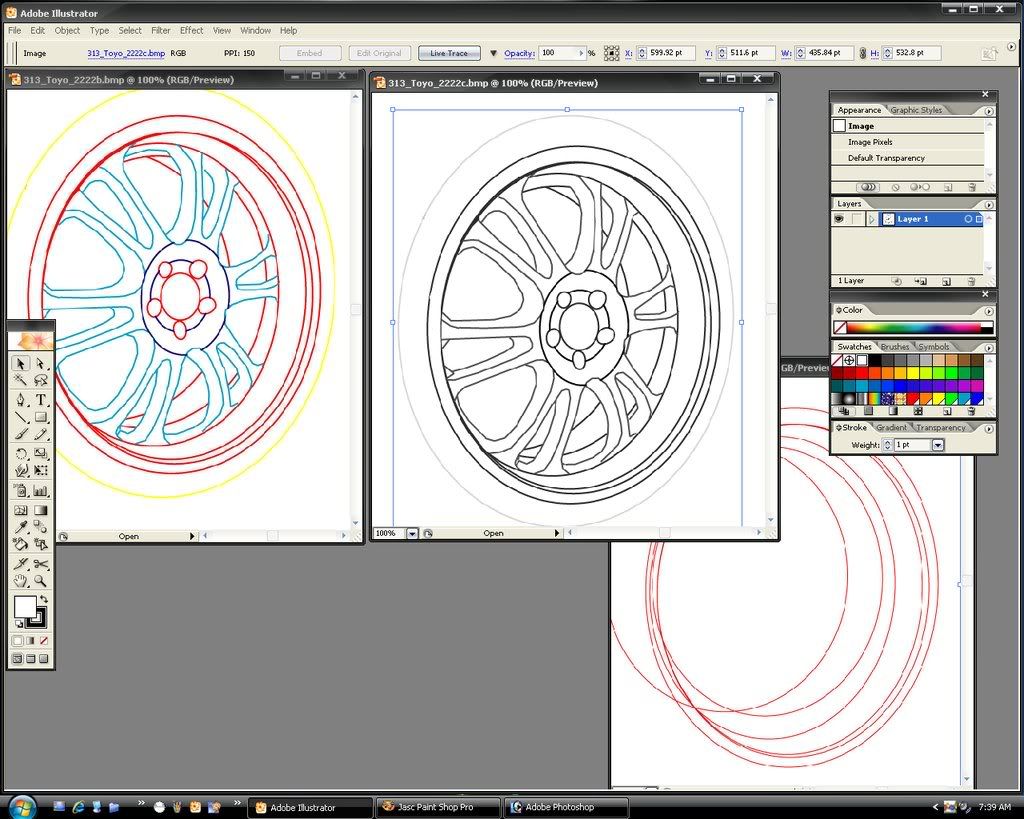Open Live Trace presets dropdown arrow

click(493, 53)
